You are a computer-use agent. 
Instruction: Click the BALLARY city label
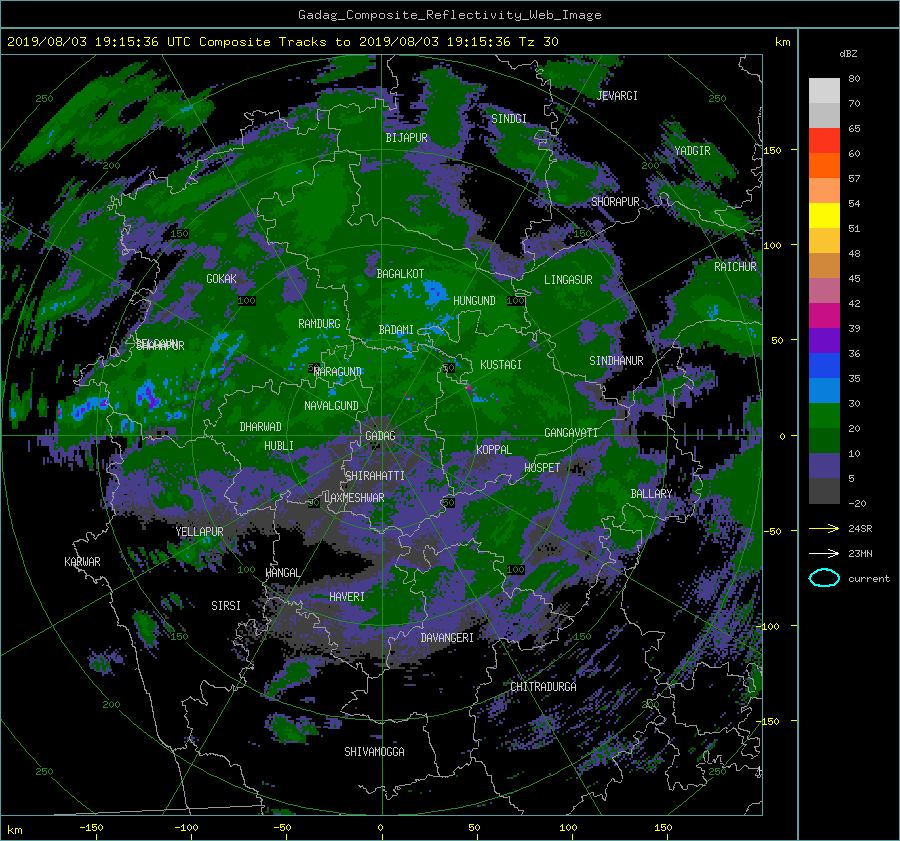651,494
